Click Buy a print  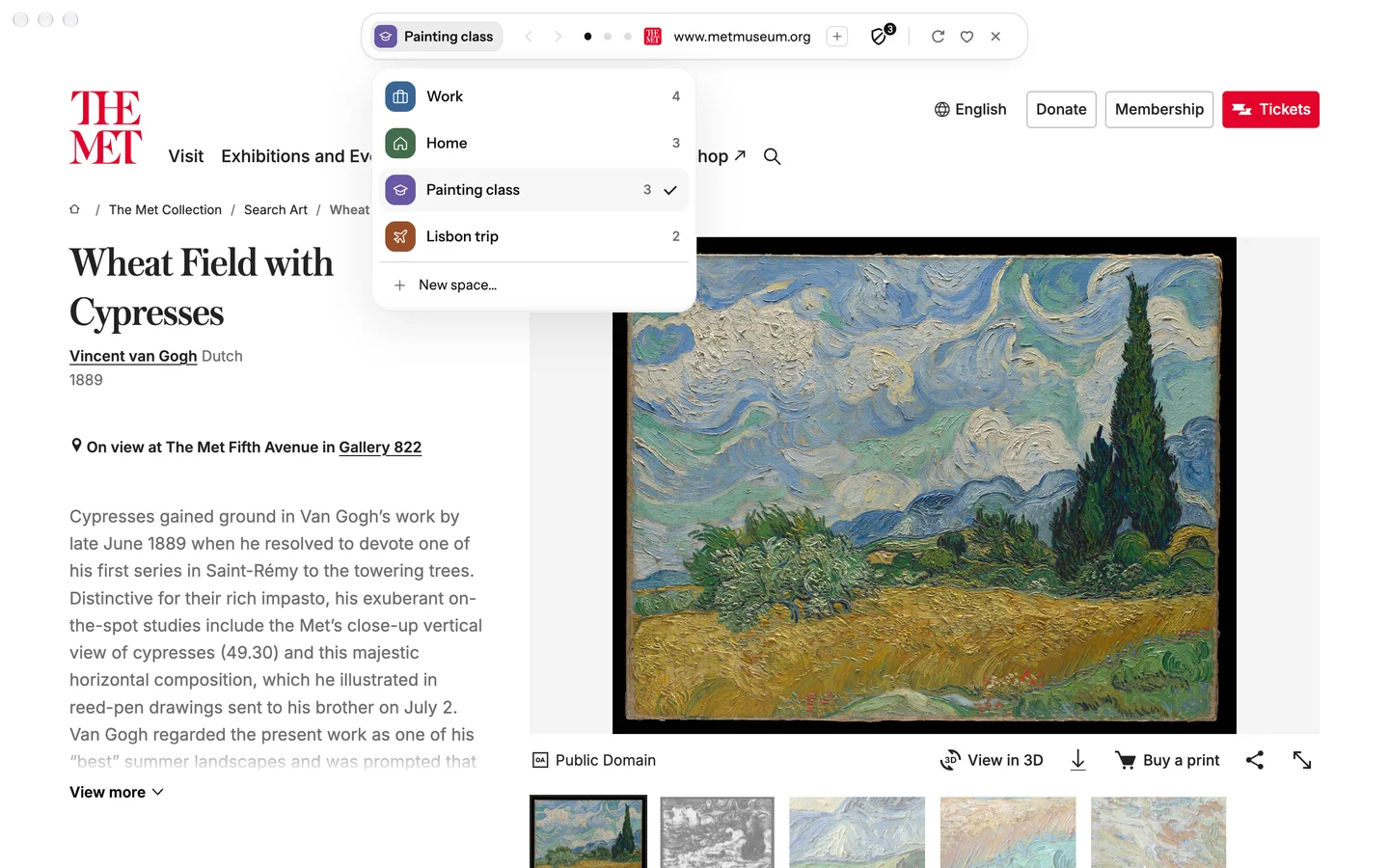(1167, 760)
